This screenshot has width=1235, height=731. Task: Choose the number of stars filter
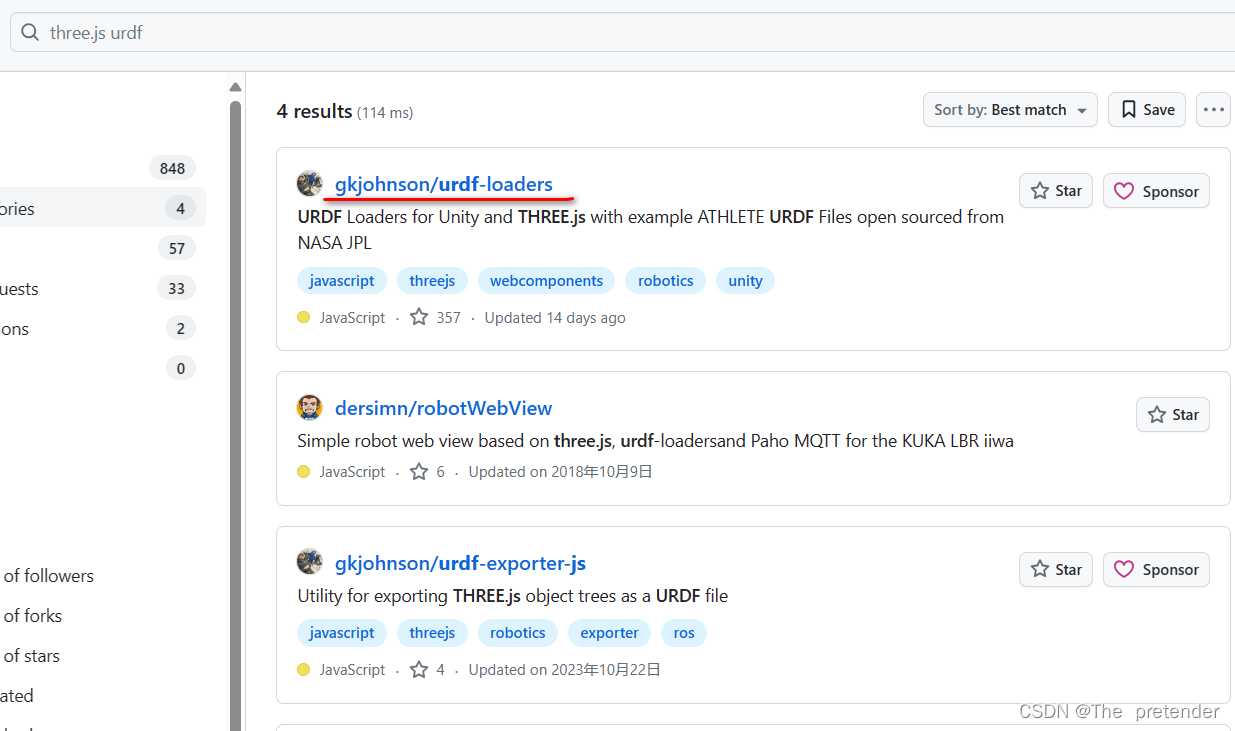pyautogui.click(x=31, y=656)
